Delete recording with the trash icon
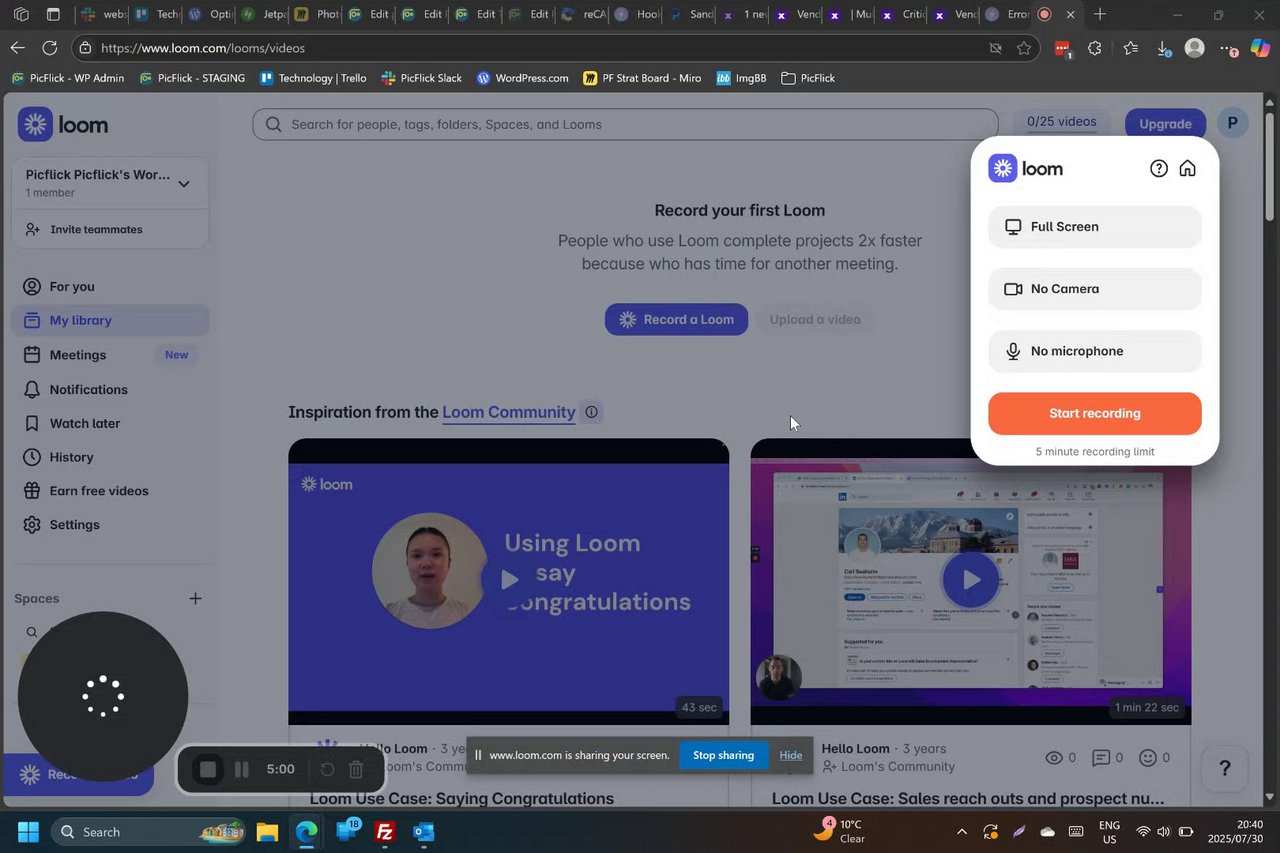The width and height of the screenshot is (1280, 853). 356,770
